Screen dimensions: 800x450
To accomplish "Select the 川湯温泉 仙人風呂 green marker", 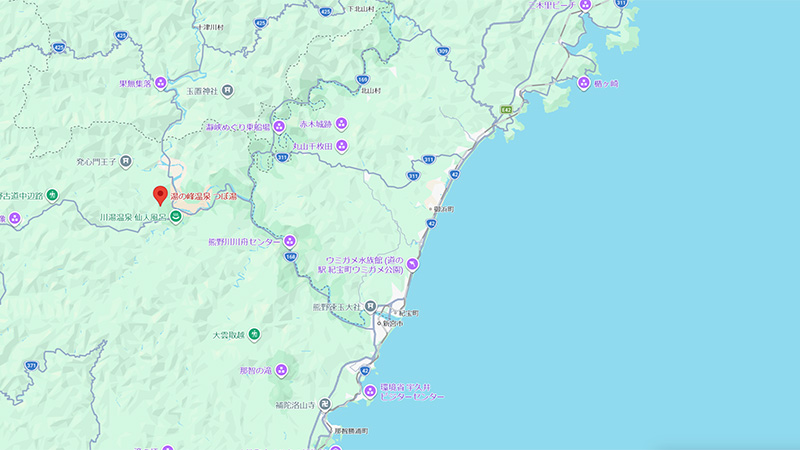I will coord(176,216).
